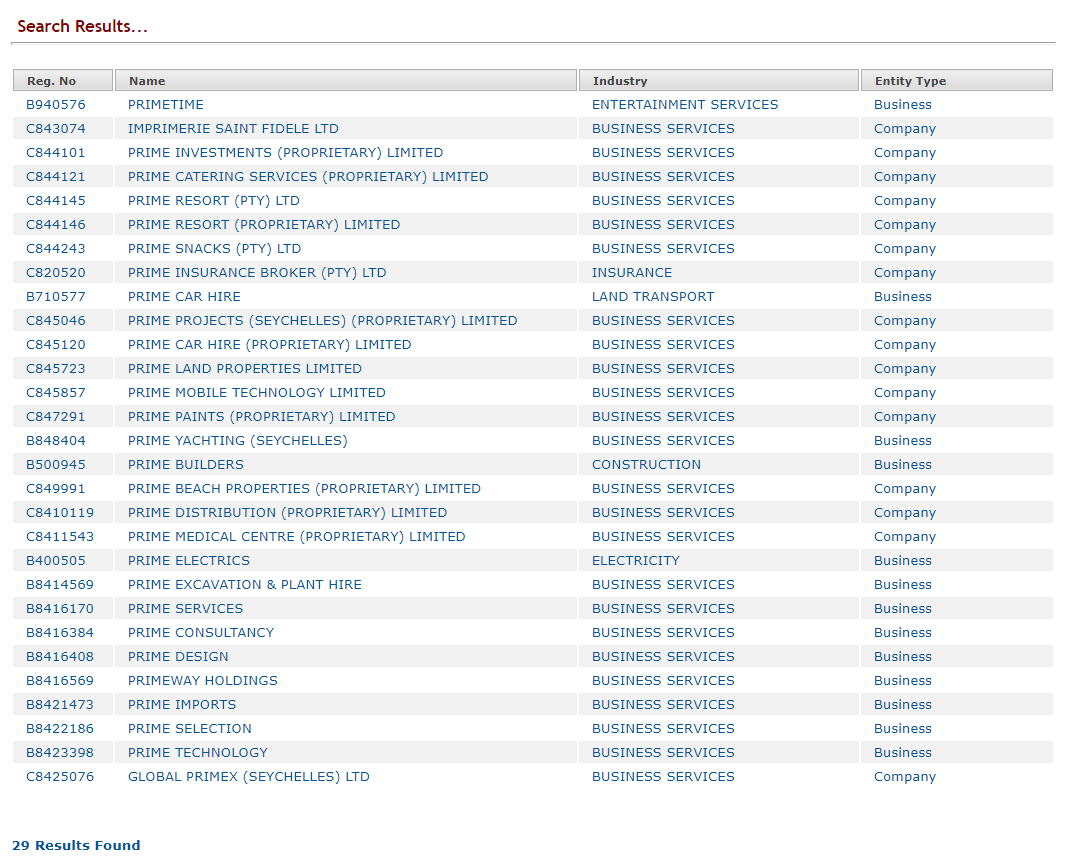
Task: Open the PRIME DESIGN entry
Action: 178,657
